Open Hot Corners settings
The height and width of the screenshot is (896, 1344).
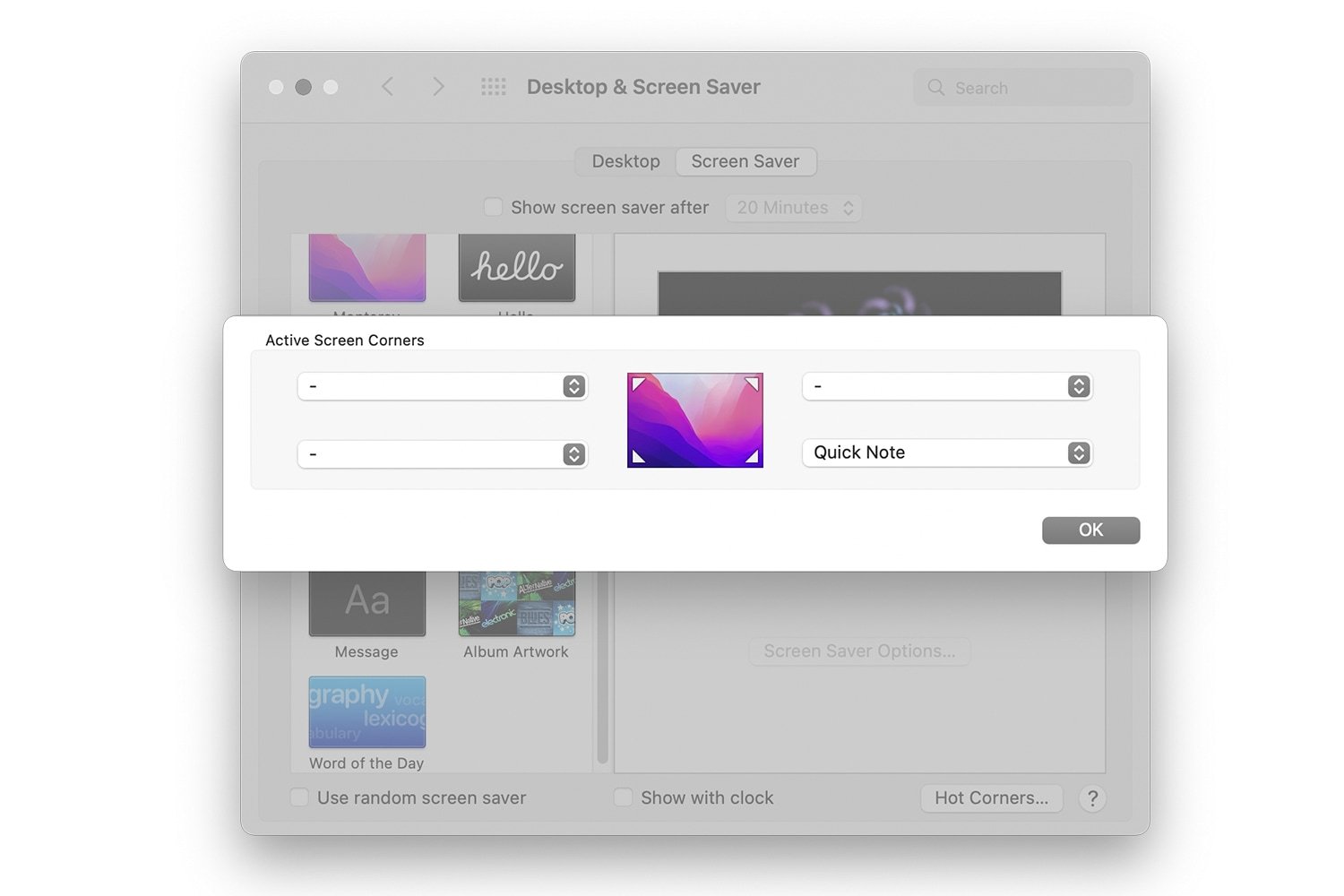[991, 798]
